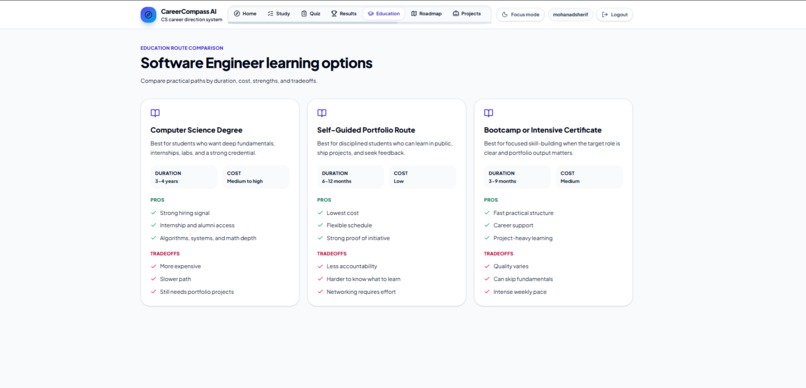This screenshot has width=806, height=388.
Task: Open the Home tab
Action: click(x=245, y=14)
